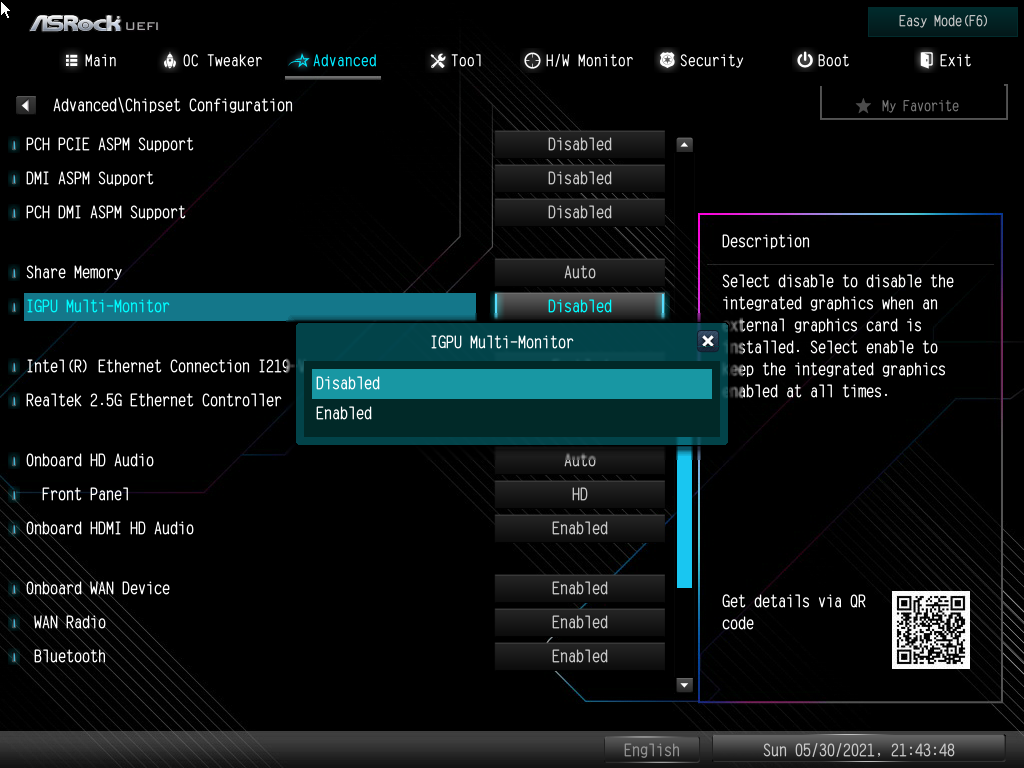This screenshot has width=1024, height=768.
Task: Click the QR code image
Action: [931, 630]
